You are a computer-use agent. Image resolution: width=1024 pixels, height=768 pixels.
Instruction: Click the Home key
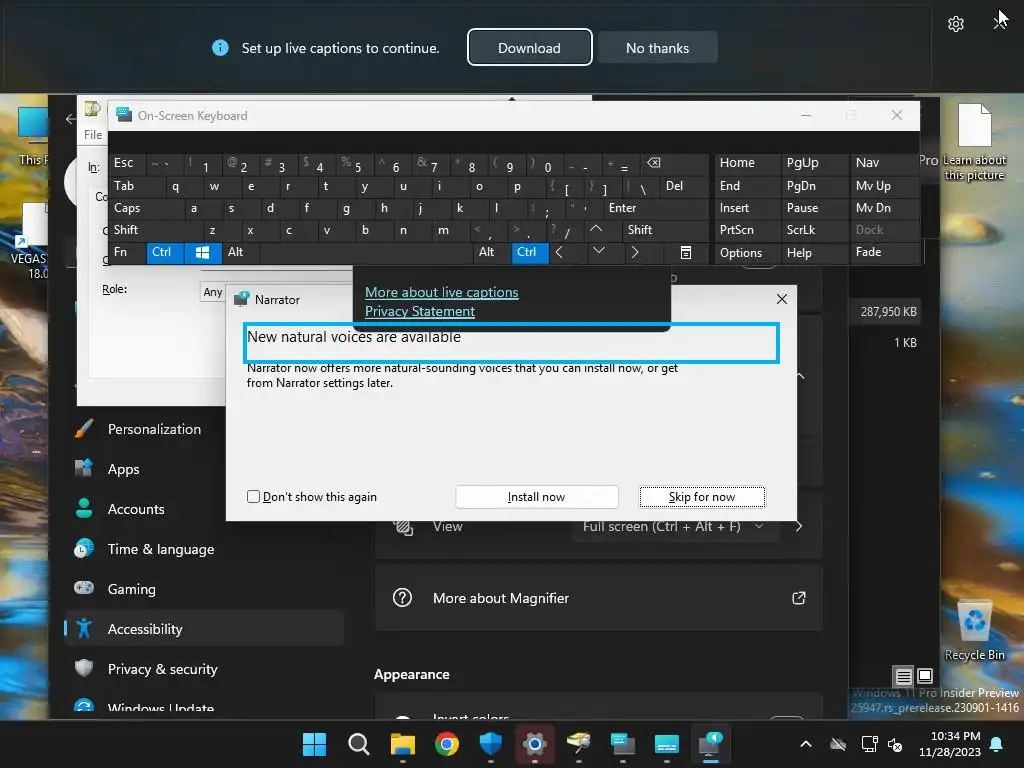pos(746,163)
